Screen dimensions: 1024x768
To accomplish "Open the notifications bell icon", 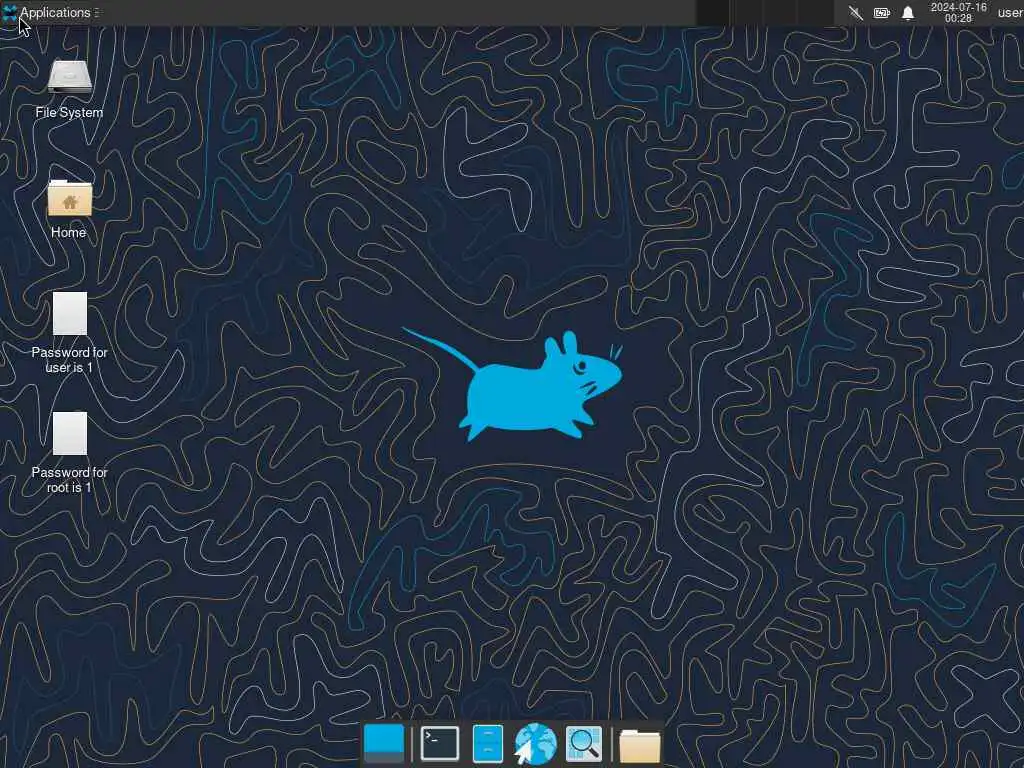I will click(x=908, y=12).
